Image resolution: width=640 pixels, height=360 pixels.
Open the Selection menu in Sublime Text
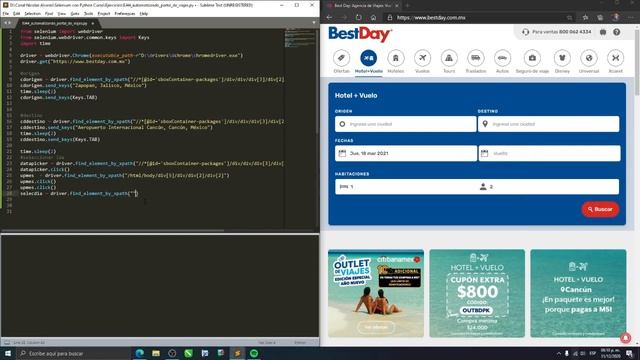coord(32,13)
